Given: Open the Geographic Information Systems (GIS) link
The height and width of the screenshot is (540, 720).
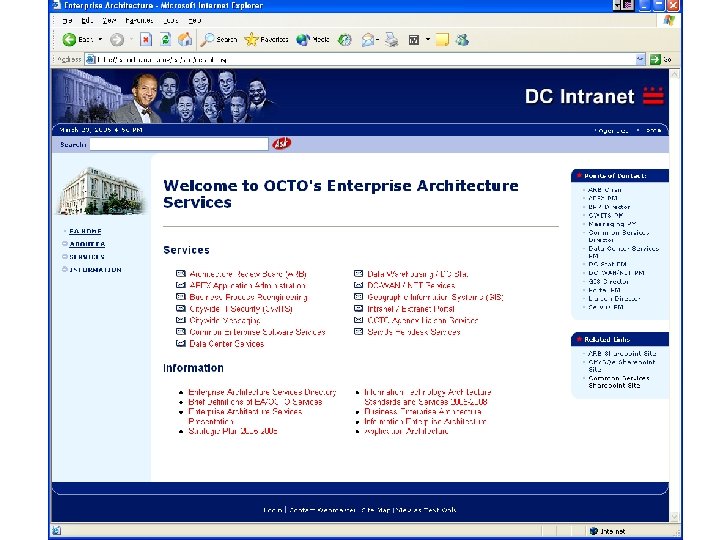Looking at the screenshot, I should tap(435, 297).
